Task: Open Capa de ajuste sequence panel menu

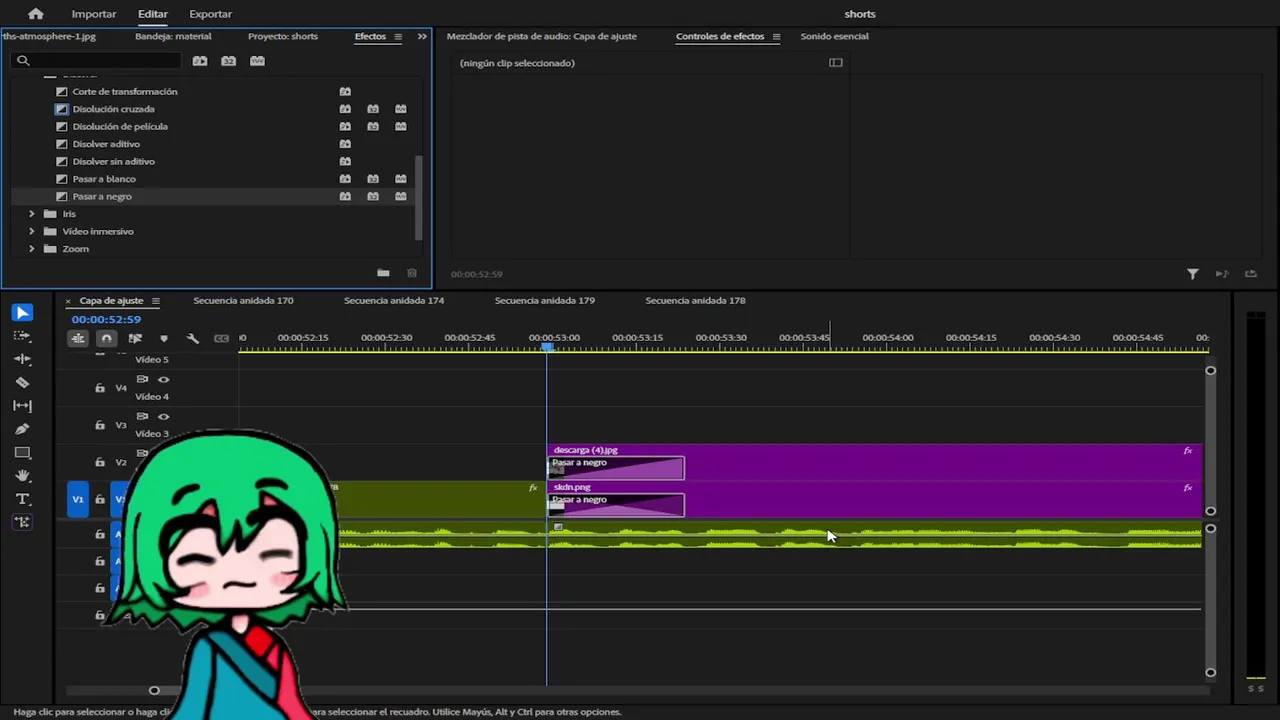Action: pyautogui.click(x=156, y=301)
